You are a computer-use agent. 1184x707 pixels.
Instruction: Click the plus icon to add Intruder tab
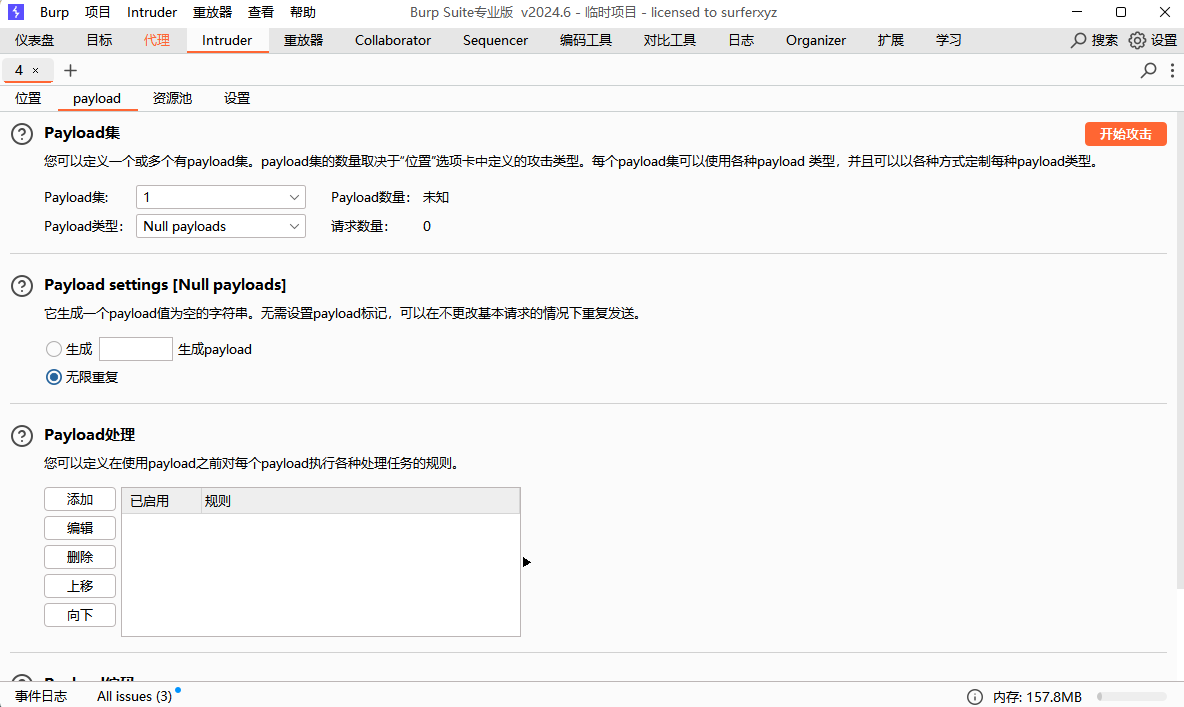[70, 70]
